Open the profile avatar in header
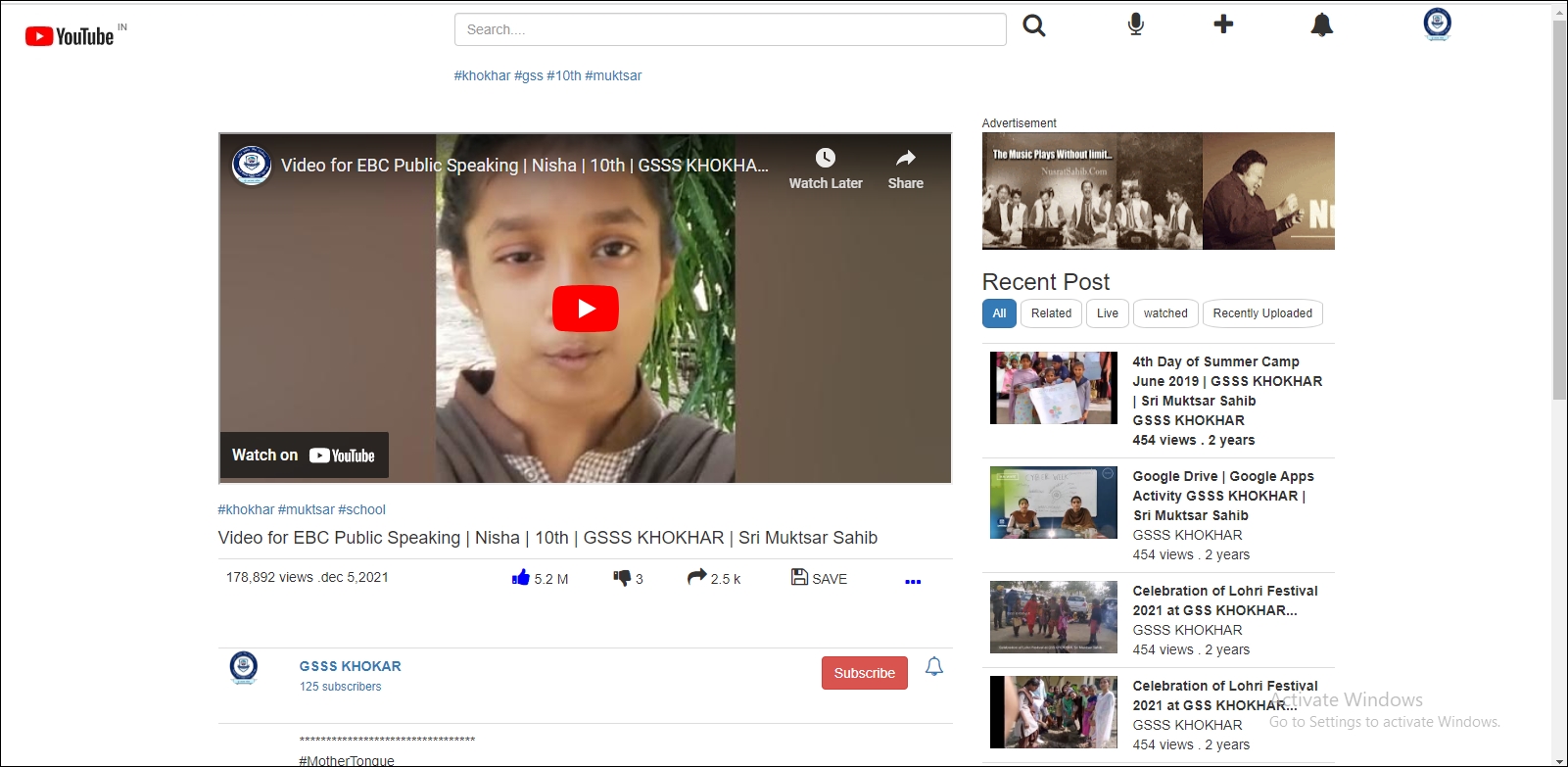The width and height of the screenshot is (1568, 767). (x=1437, y=24)
